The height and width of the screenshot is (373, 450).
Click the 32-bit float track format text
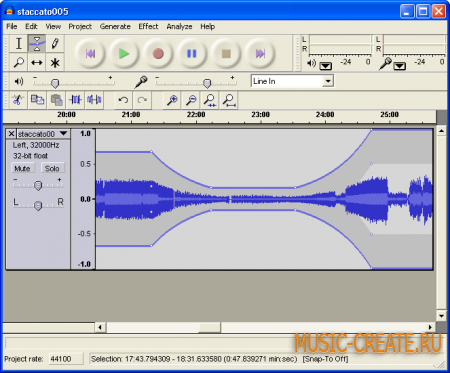pyautogui.click(x=30, y=156)
